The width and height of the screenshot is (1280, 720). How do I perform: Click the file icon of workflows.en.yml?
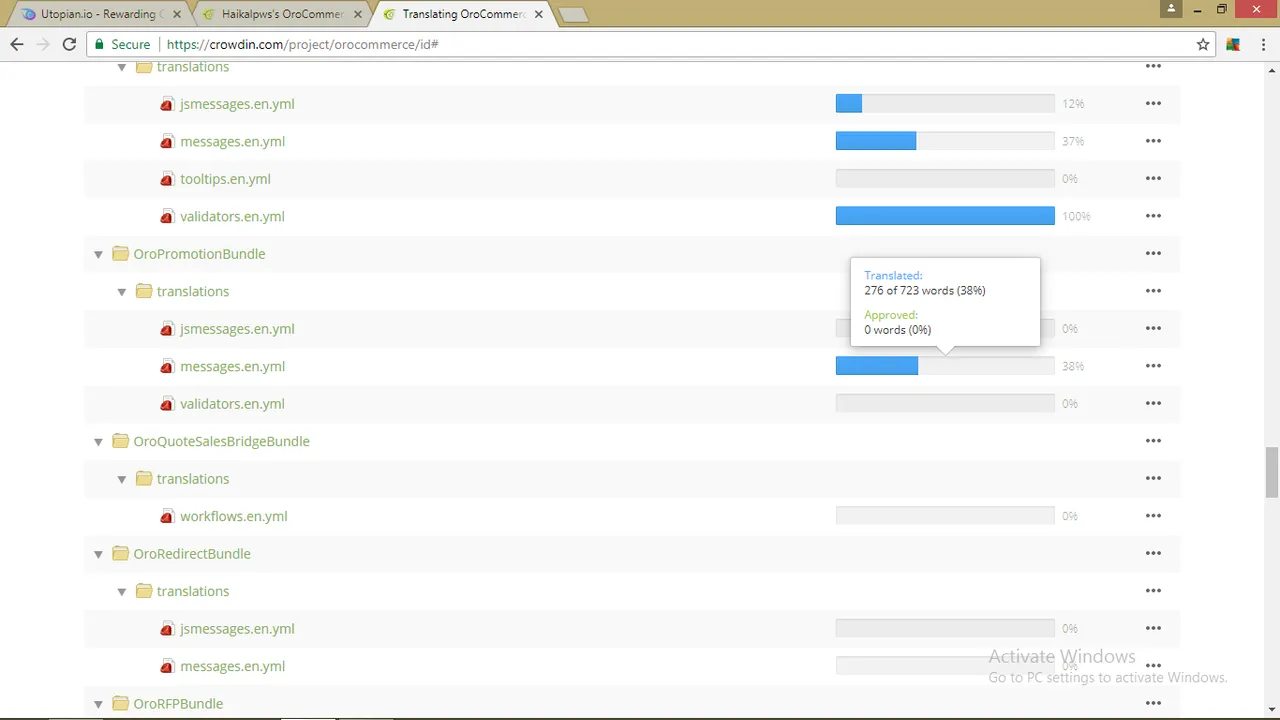pos(167,517)
